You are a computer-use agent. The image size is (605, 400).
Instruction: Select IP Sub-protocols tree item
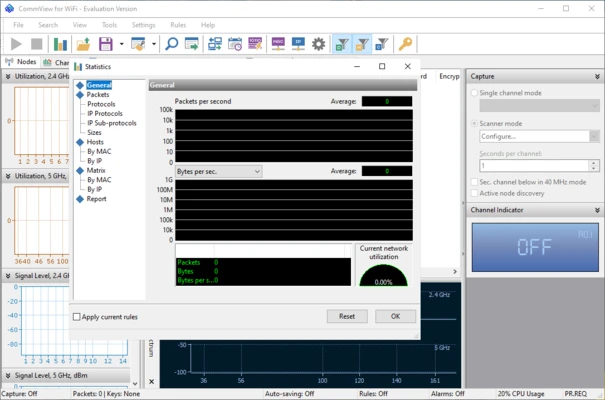(112, 123)
